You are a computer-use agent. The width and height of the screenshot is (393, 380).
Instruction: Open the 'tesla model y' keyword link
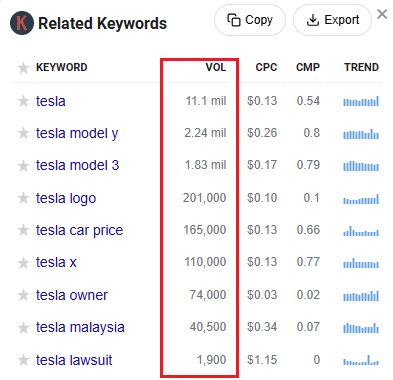pyautogui.click(x=77, y=134)
